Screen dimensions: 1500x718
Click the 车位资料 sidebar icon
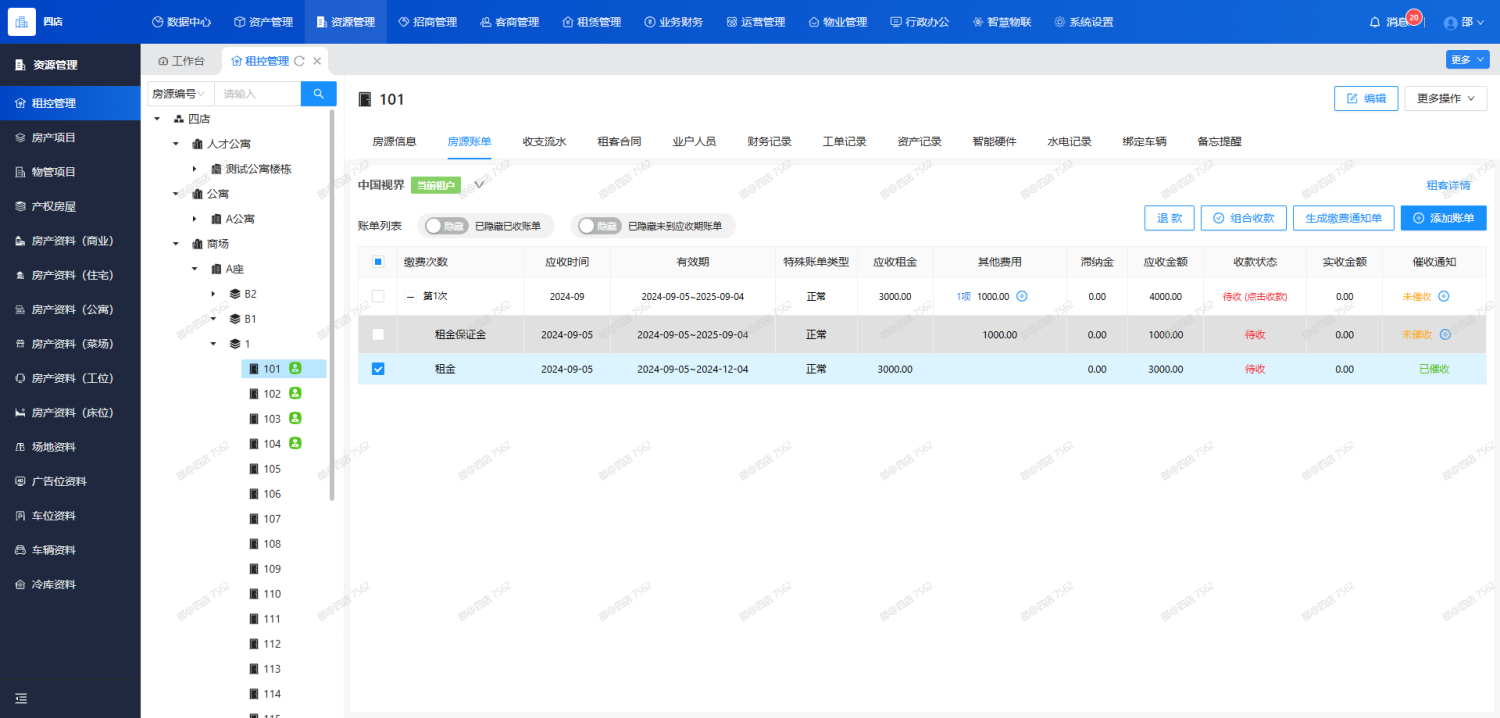[x=20, y=516]
